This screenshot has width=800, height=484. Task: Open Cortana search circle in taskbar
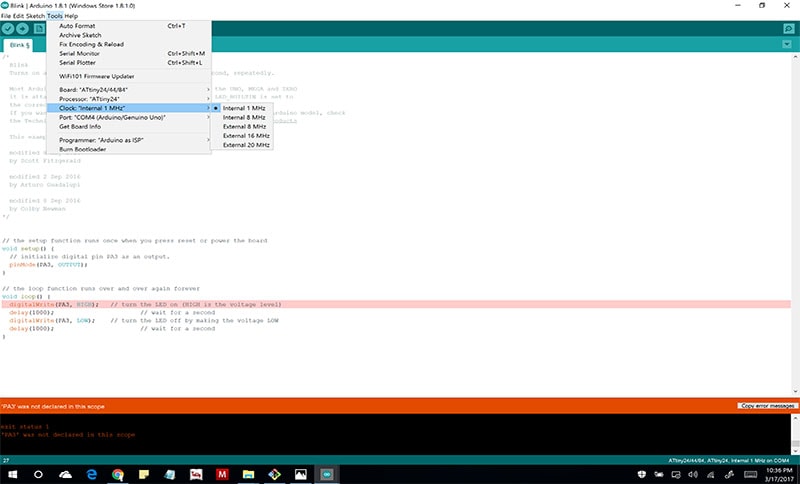coord(38,474)
